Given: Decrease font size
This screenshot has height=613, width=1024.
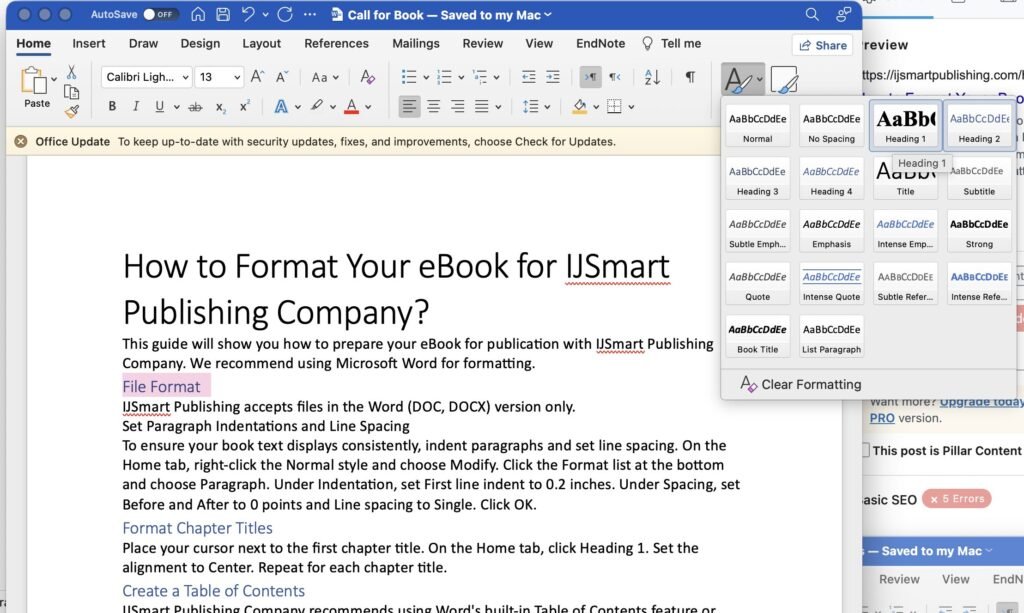Looking at the screenshot, I should tap(281, 76).
